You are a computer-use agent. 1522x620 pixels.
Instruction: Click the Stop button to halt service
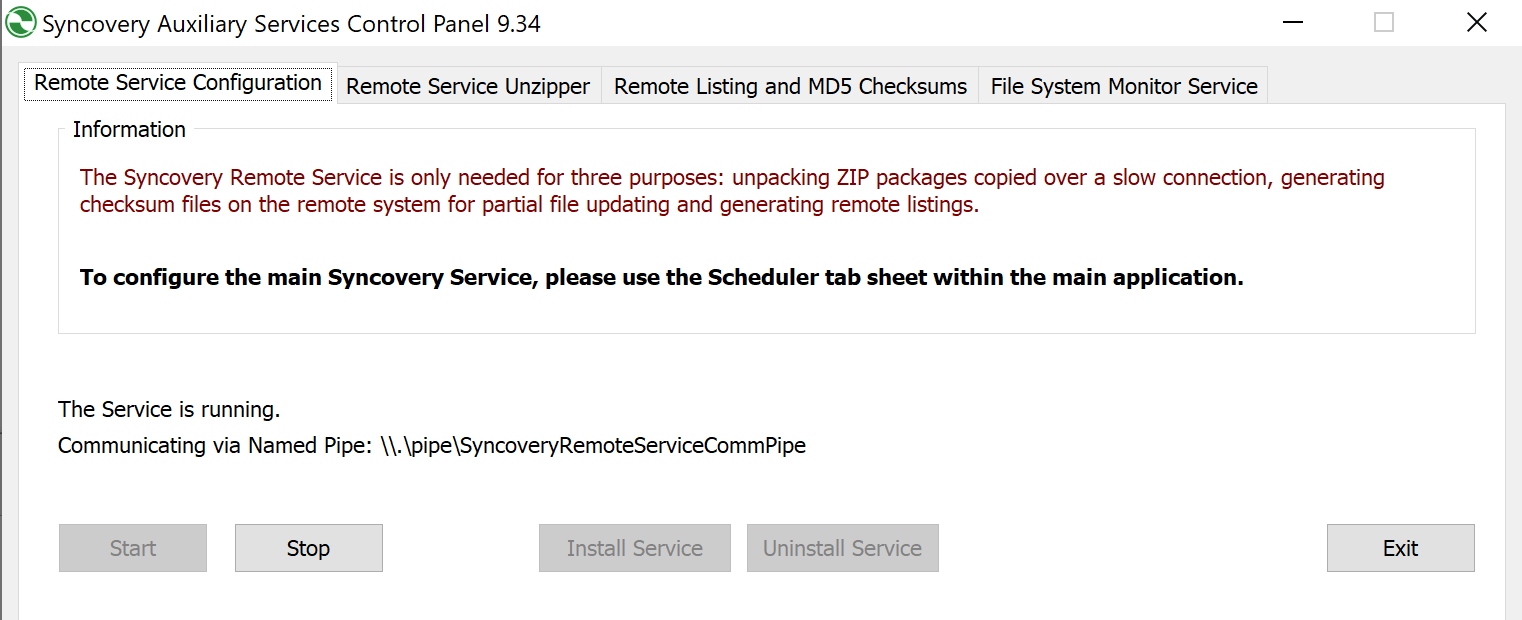pos(308,548)
